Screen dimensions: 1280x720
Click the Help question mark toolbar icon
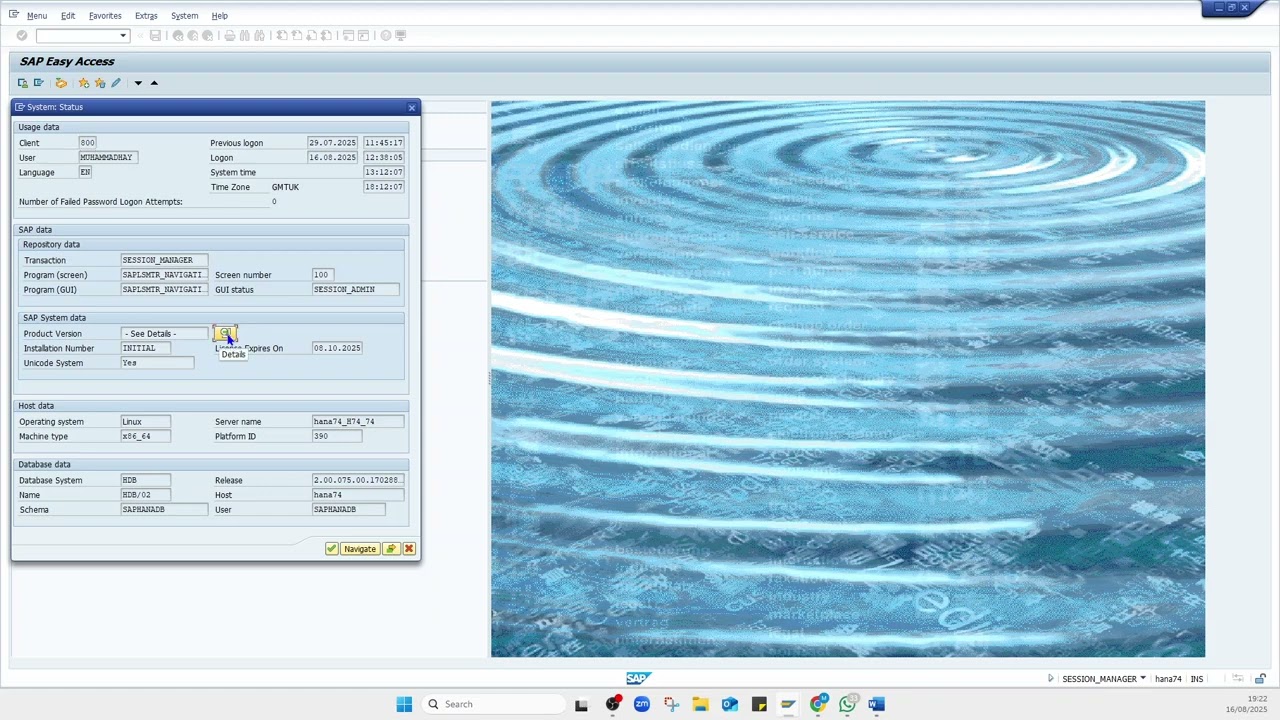[x=385, y=36]
